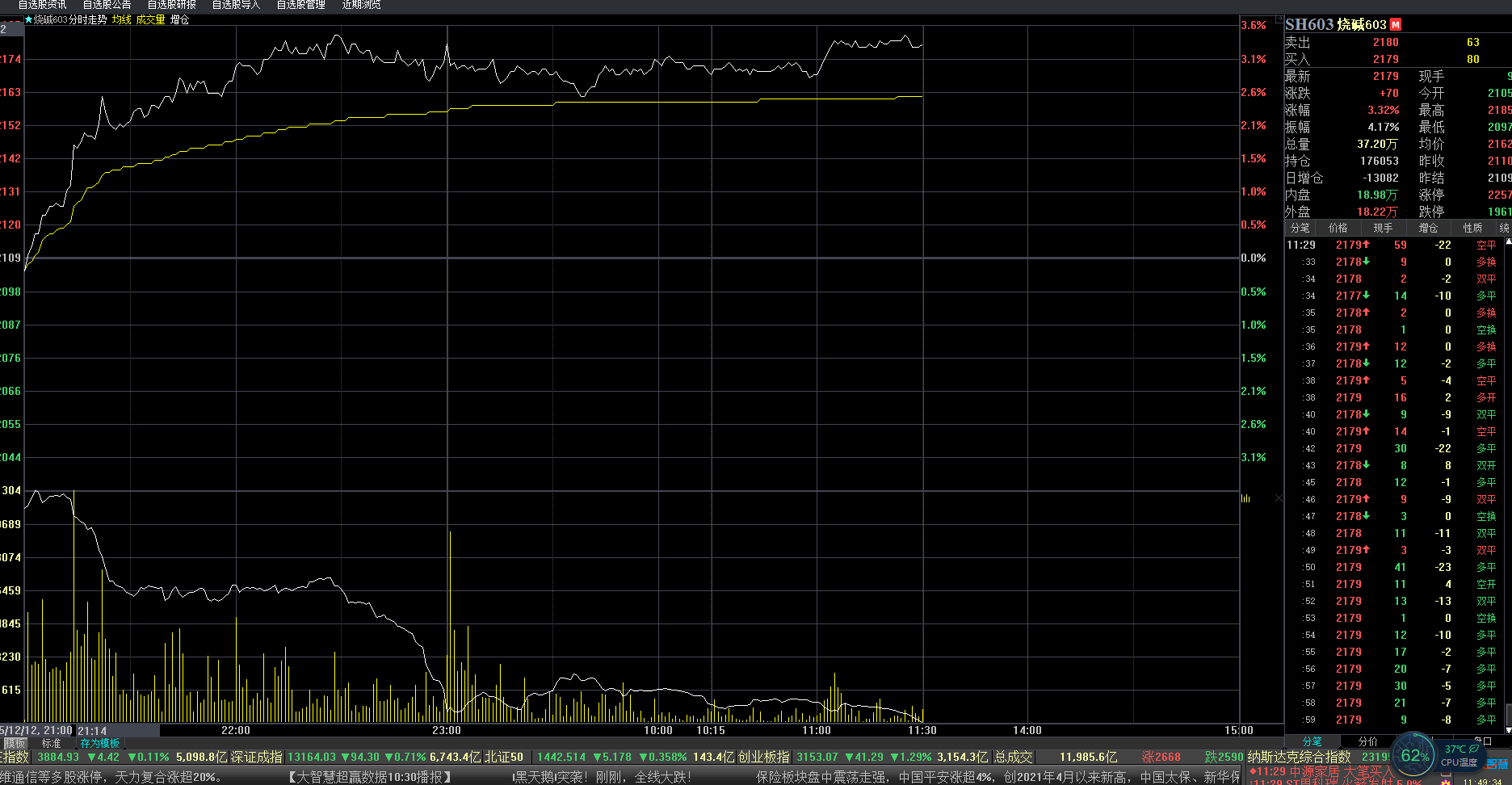1512x785 pixels.
Task: Open the 自选股资讯 menu
Action: [43, 5]
